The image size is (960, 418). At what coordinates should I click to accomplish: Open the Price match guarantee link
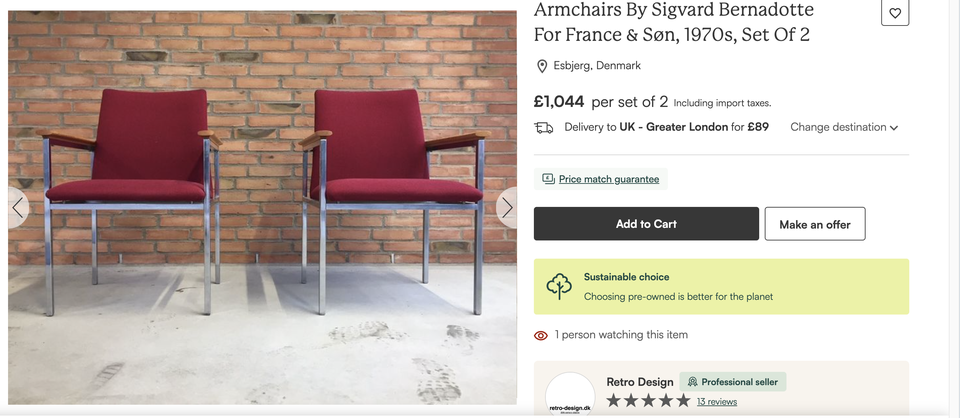[x=609, y=179]
